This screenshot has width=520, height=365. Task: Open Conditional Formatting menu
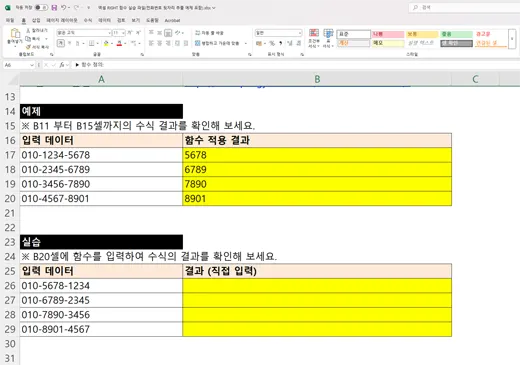(x=313, y=38)
